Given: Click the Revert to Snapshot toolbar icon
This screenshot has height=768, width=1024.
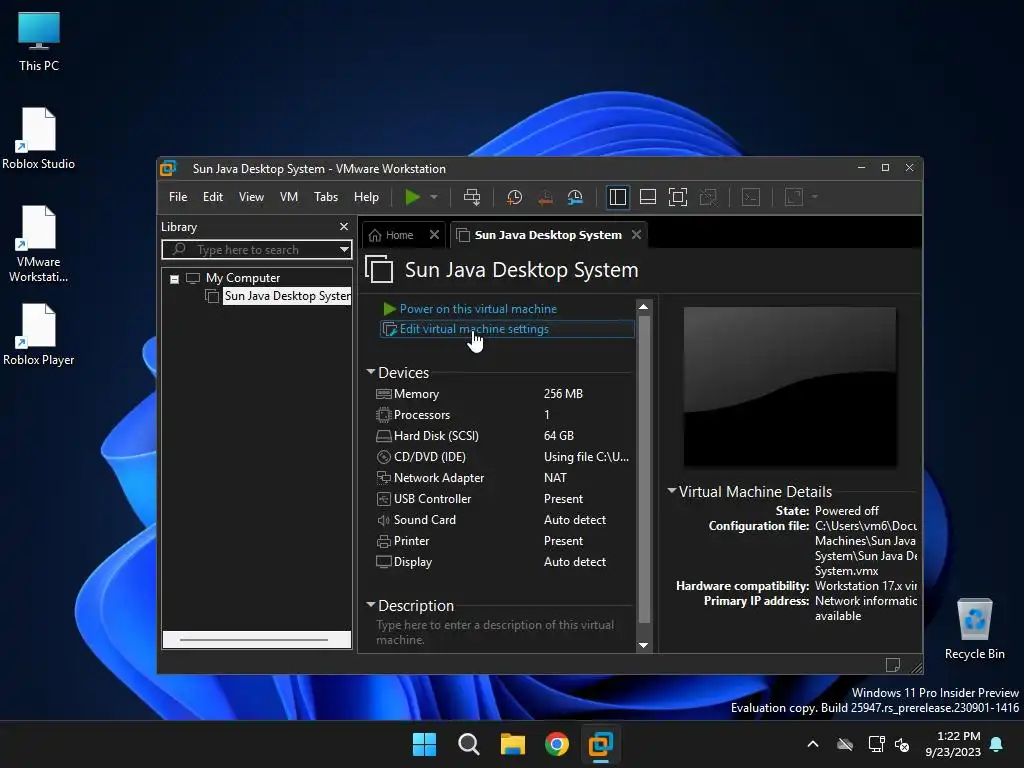Looking at the screenshot, I should 545,197.
